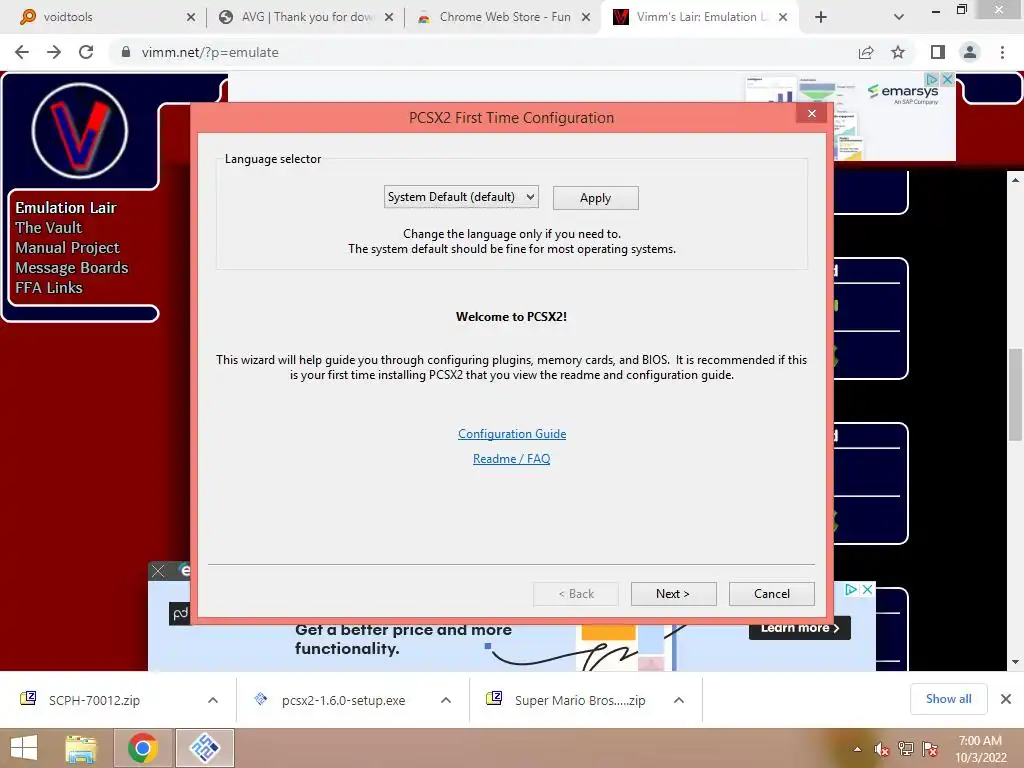
Task: Click the Vimm's Lair V logo
Action: (80, 130)
